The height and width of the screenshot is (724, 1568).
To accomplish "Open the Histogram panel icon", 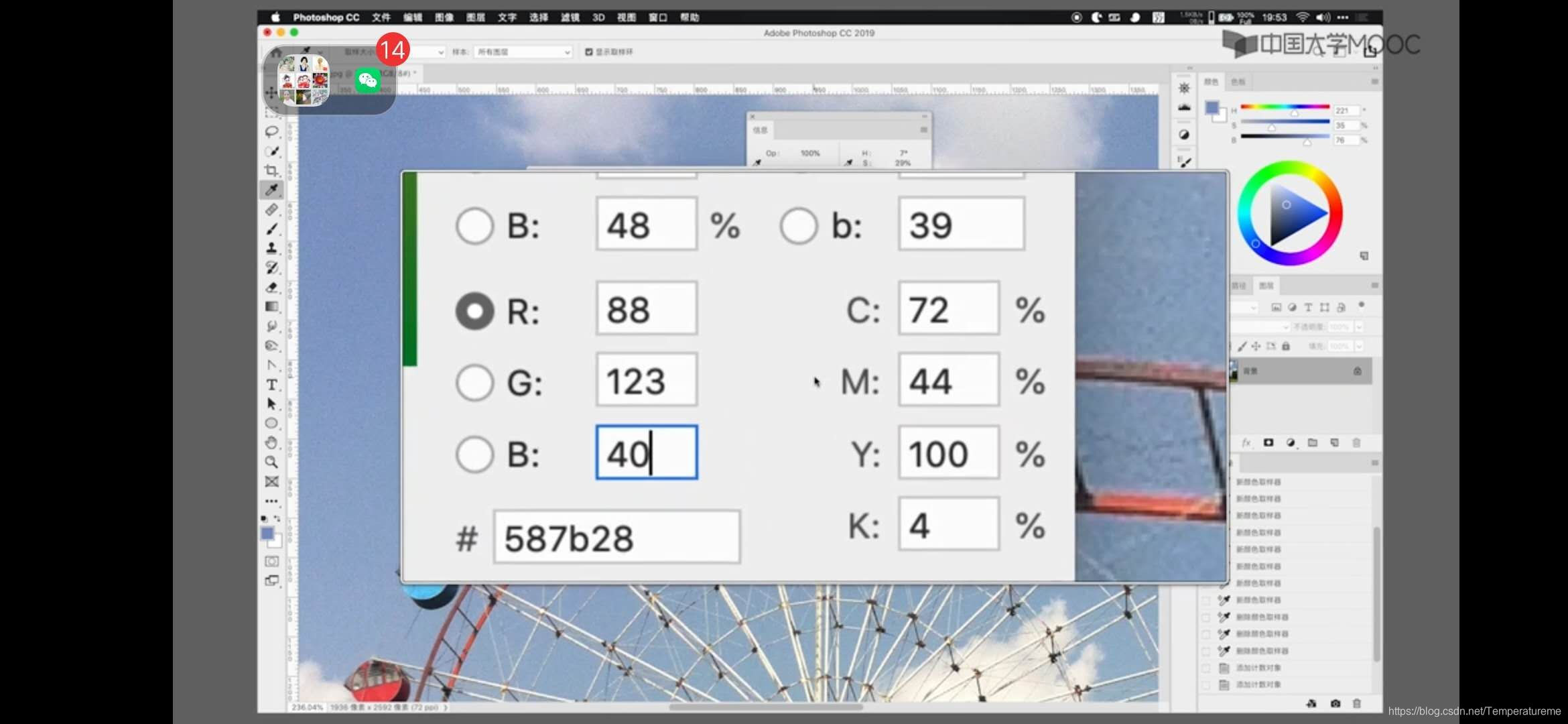I will [x=1184, y=107].
